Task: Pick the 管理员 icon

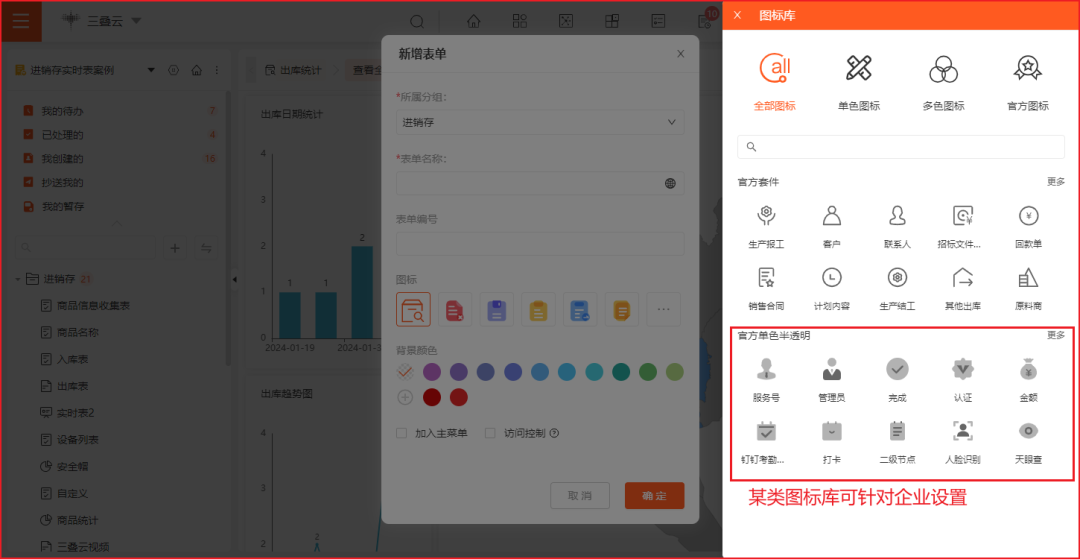Action: [x=831, y=369]
